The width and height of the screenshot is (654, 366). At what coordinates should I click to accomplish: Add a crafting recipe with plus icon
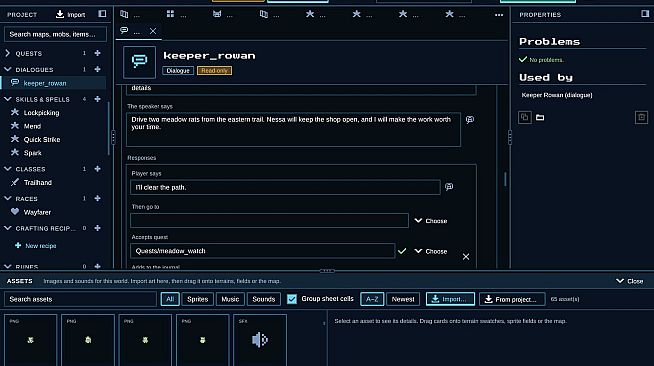(x=97, y=228)
